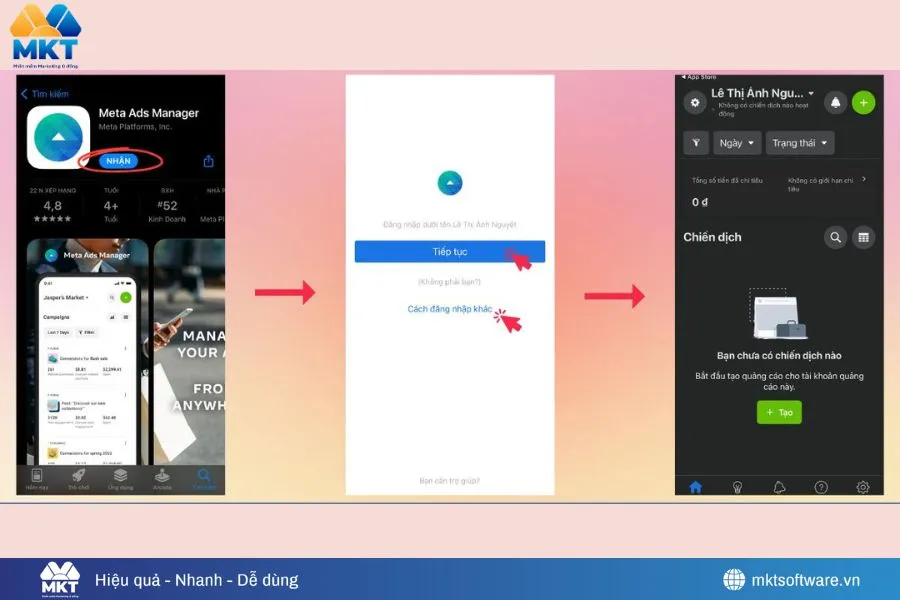Select the lightbulb tab in bottom bar
The image size is (900, 600).
point(738,487)
